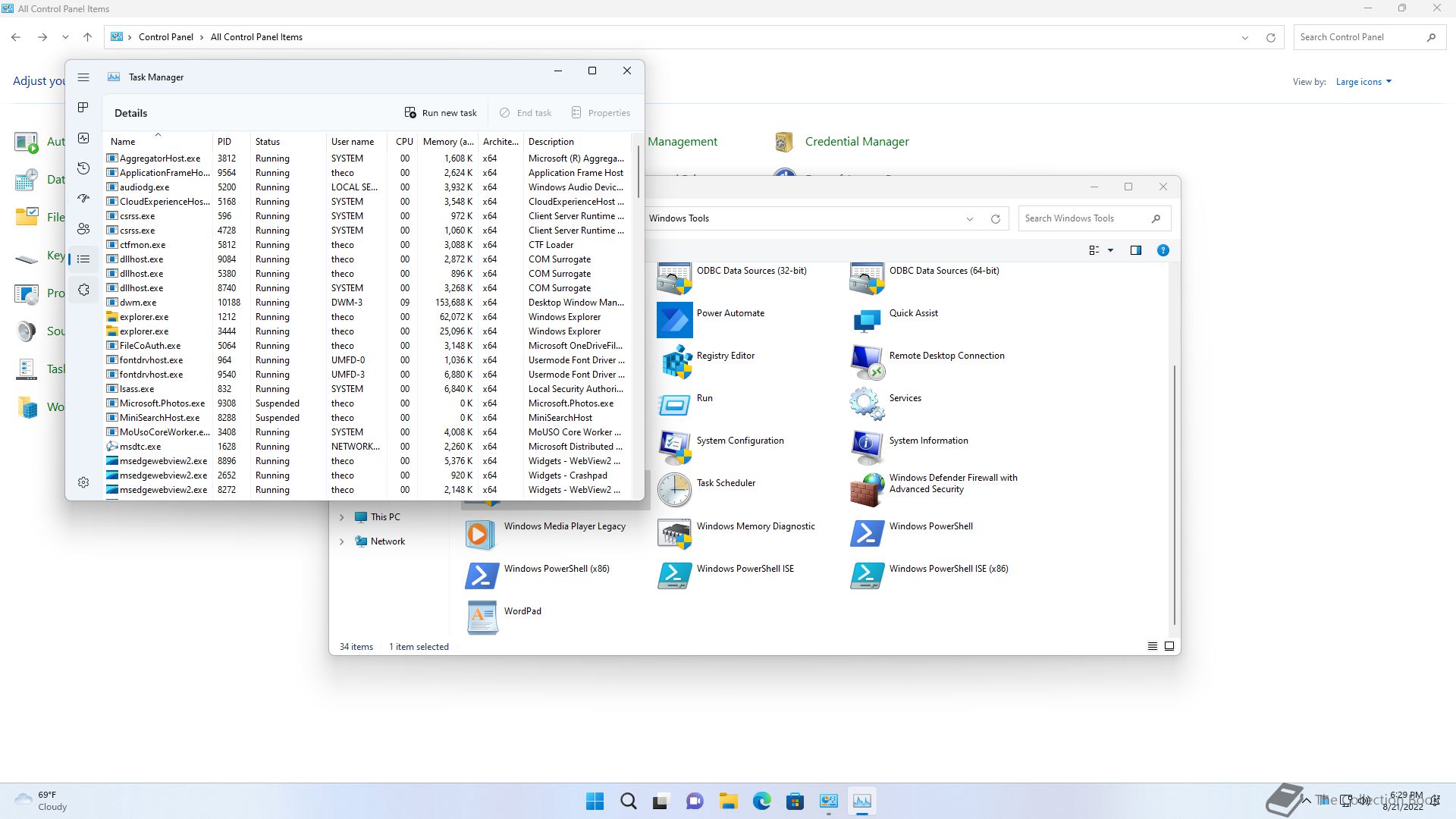Viewport: 1456px width, 819px height.
Task: Click End task button in Task Manager
Action: 526,113
